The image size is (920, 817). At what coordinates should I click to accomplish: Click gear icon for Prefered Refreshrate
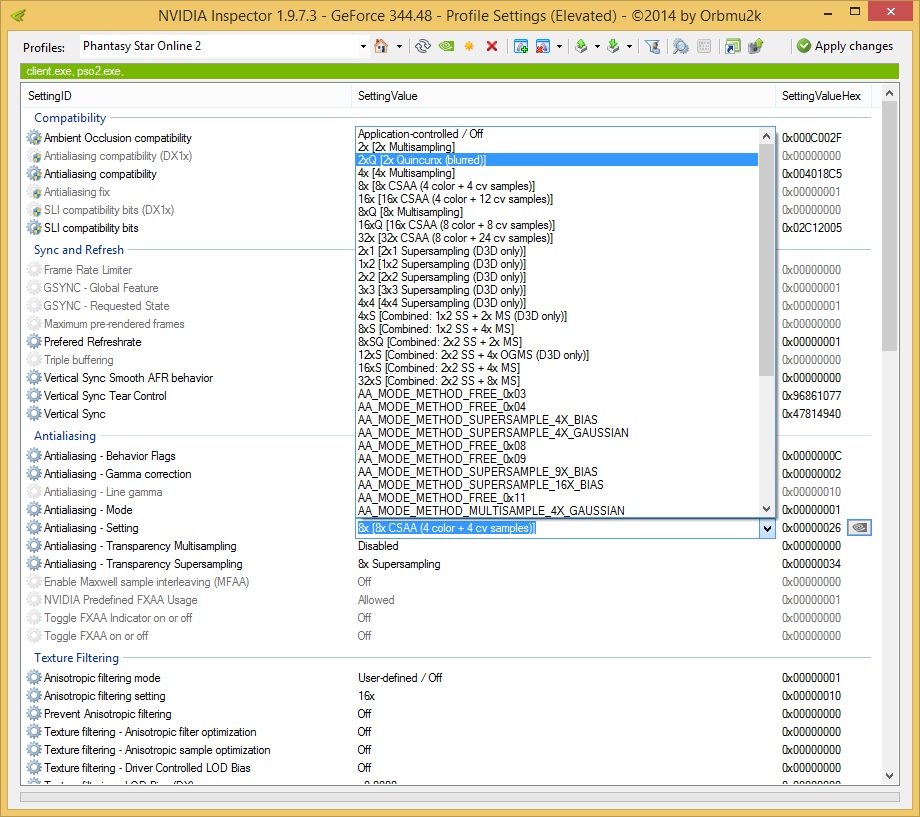[34, 342]
